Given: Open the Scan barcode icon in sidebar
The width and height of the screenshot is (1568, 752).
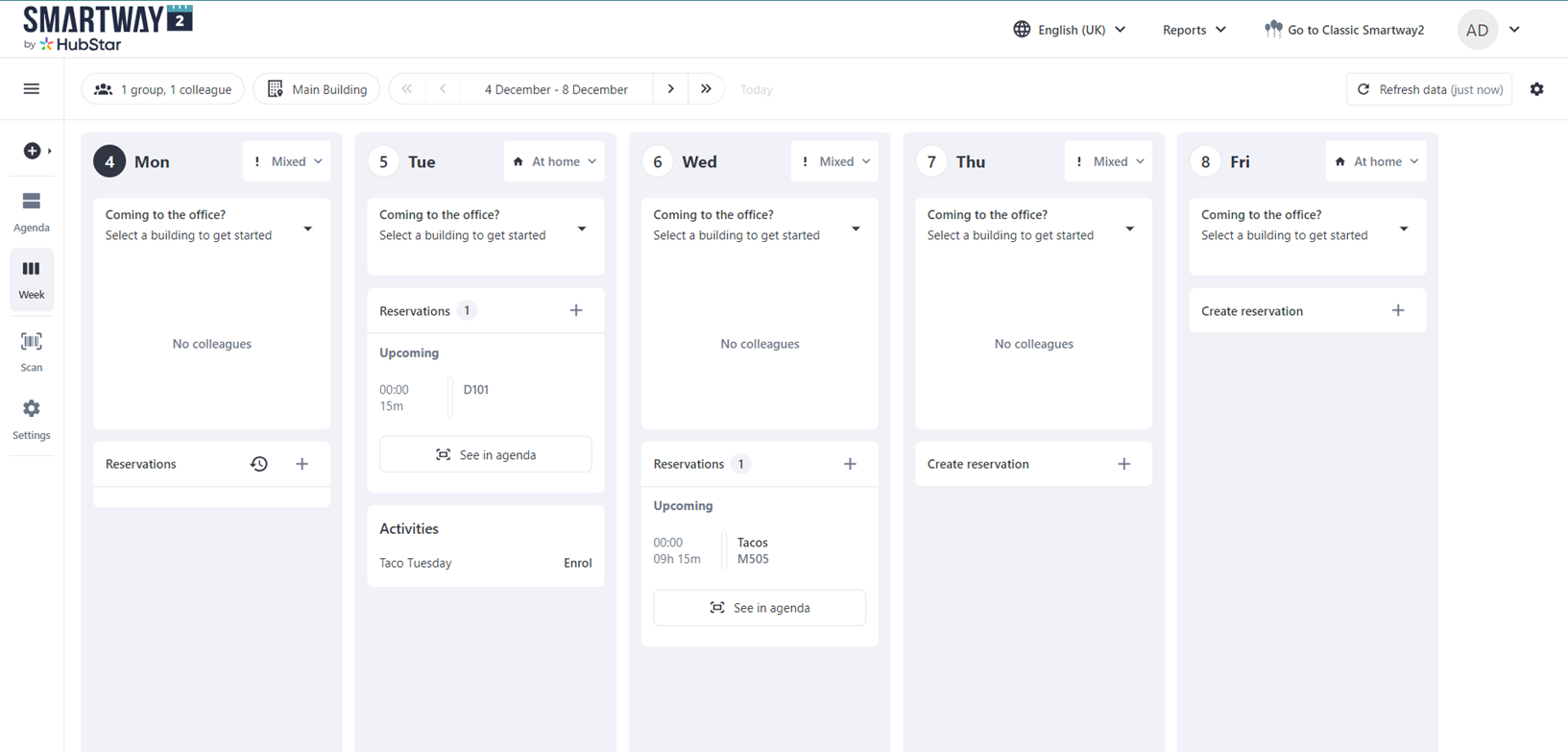Looking at the screenshot, I should (x=32, y=352).
